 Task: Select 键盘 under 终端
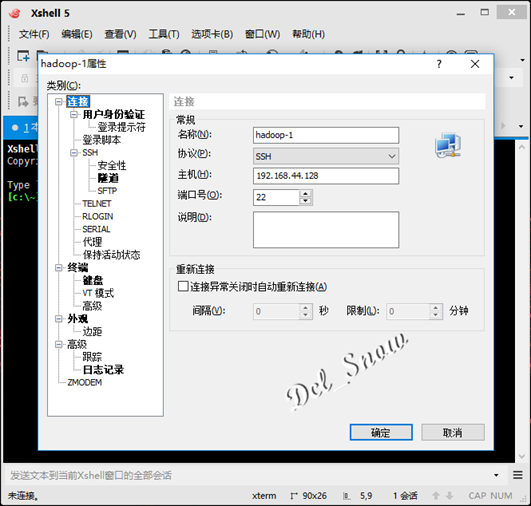[x=93, y=280]
